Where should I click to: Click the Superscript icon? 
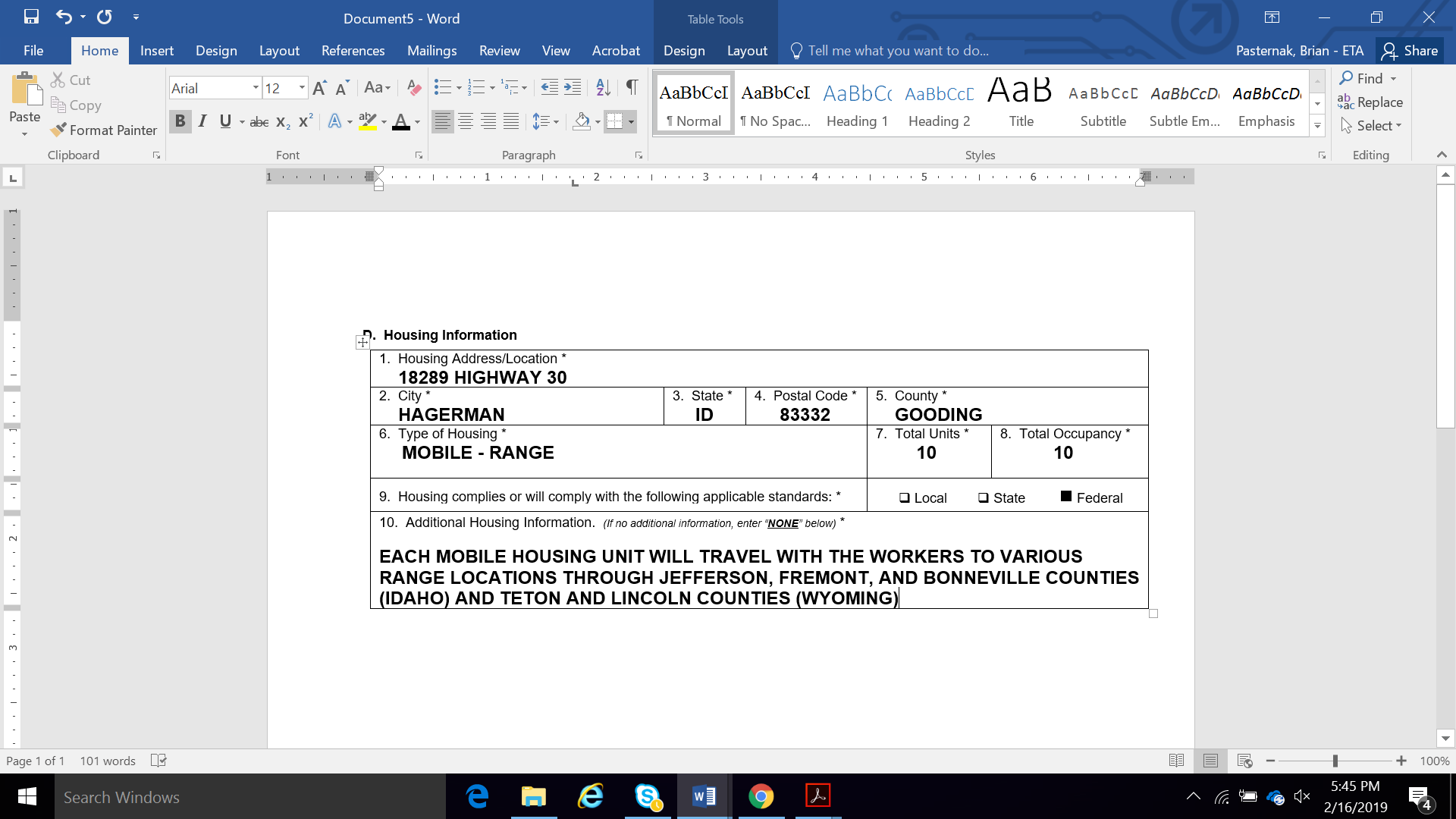(x=306, y=121)
